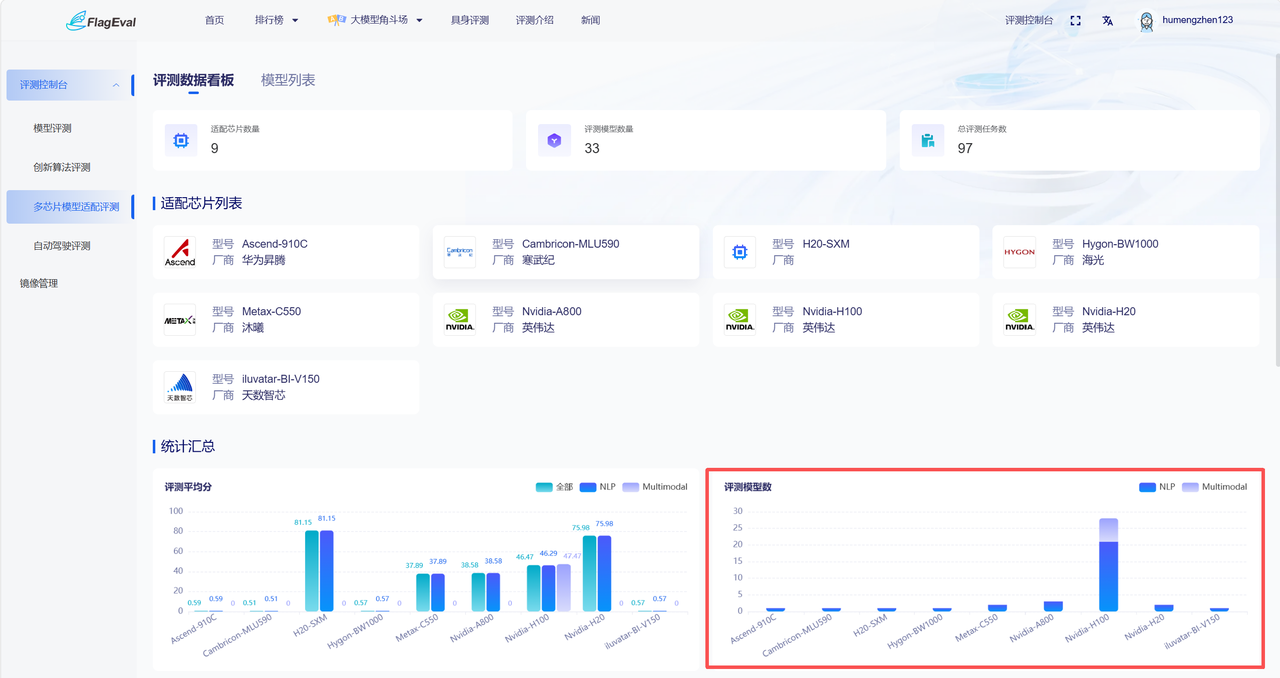Click the Metax-C550 chip logo
Screen dimensions: 1280x678
pyautogui.click(x=180, y=320)
